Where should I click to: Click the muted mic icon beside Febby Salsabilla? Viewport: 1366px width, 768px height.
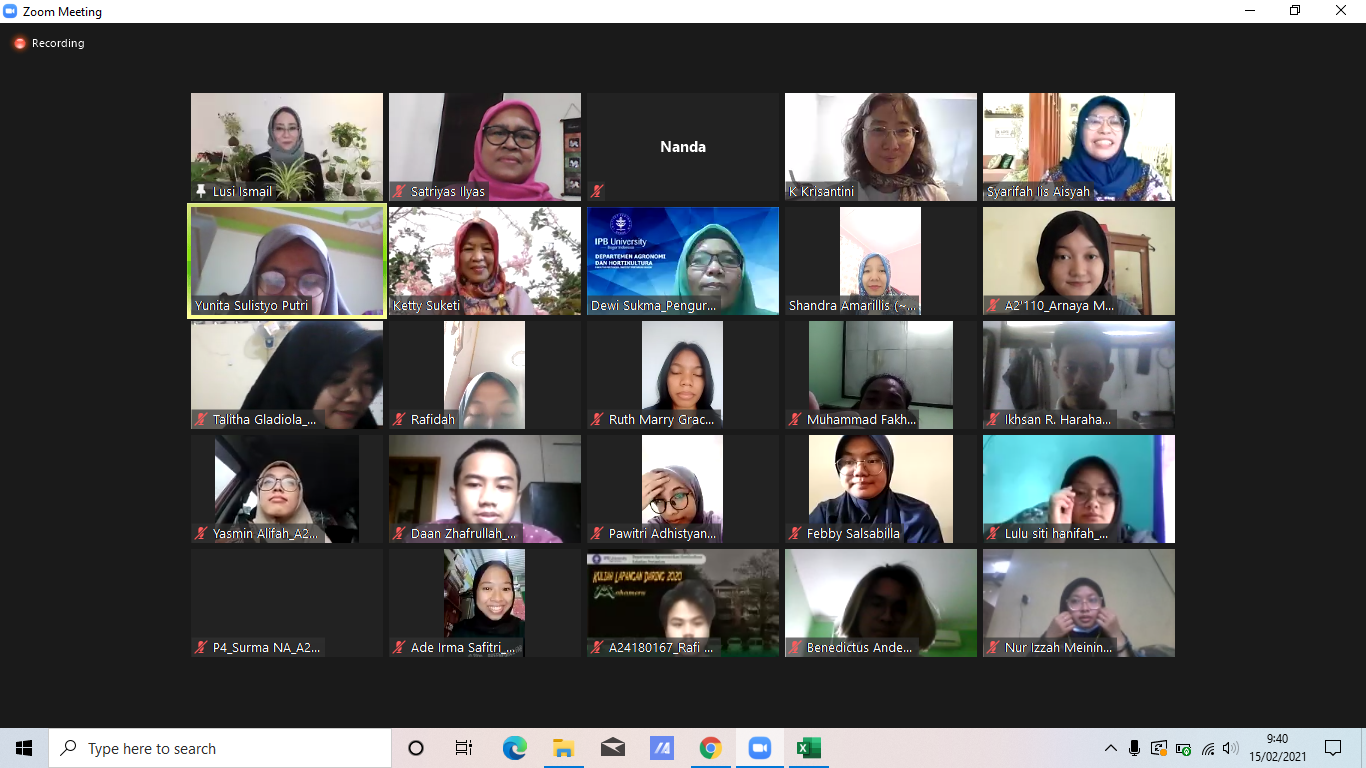[795, 534]
